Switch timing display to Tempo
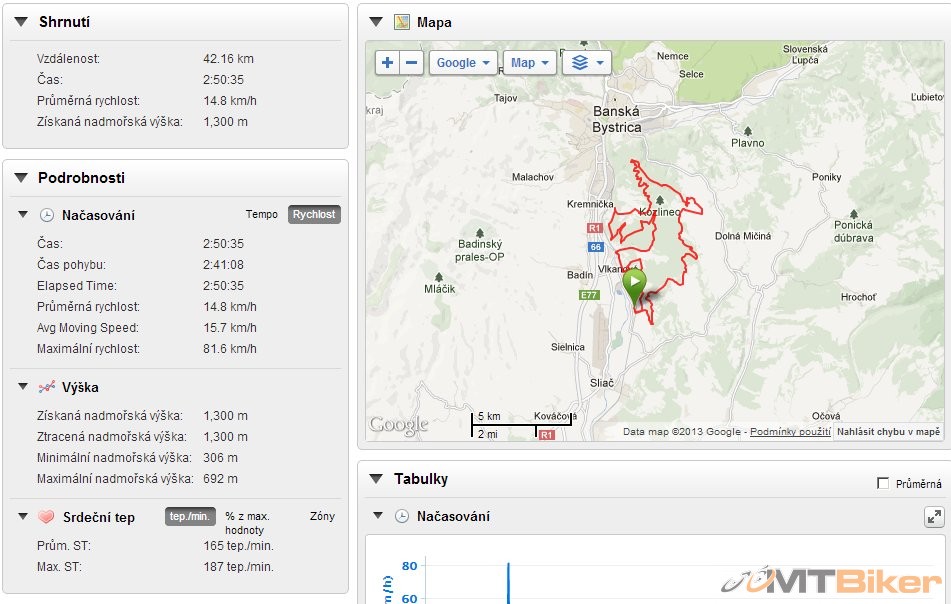951x604 pixels. pyautogui.click(x=262, y=215)
